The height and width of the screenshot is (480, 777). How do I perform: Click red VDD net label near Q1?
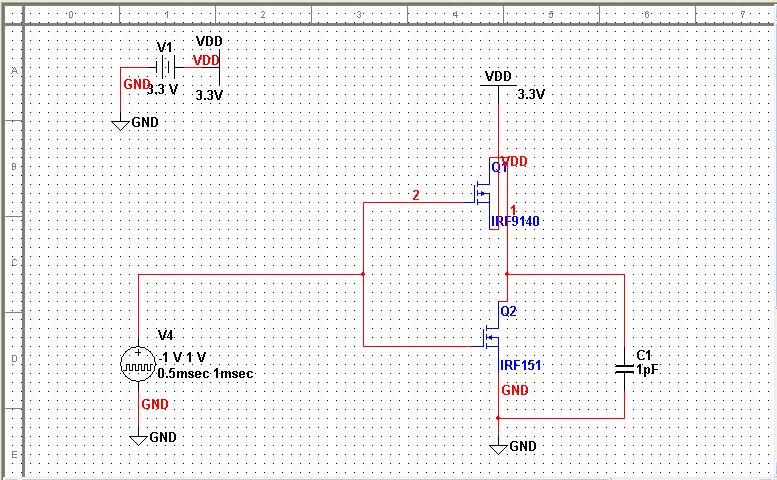point(515,161)
